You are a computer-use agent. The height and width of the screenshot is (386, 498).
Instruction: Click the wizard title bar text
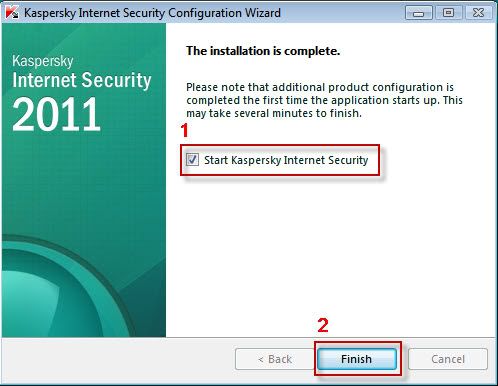pos(152,13)
